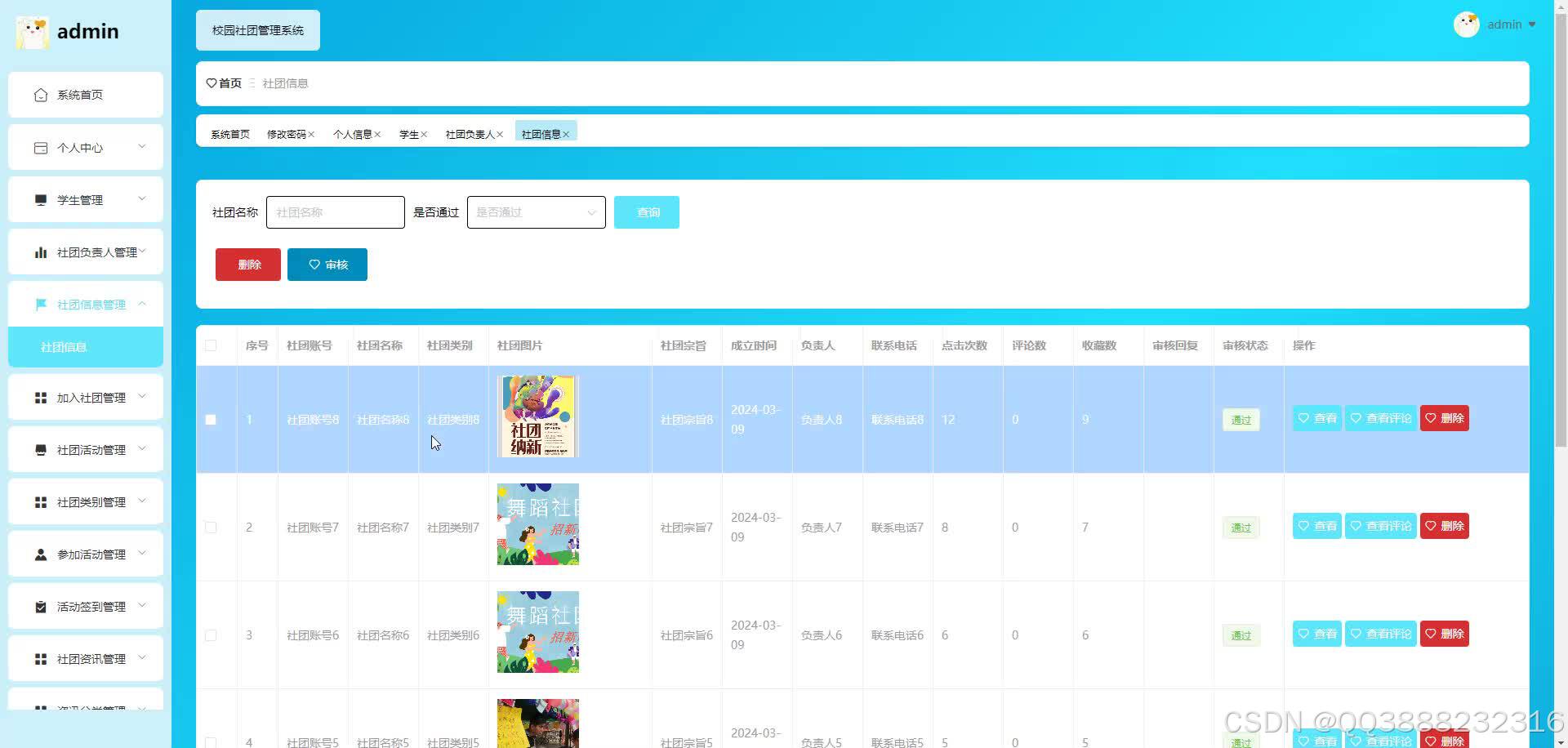Select the 社团信息 submenu item in sidebar
Image resolution: width=1568 pixels, height=748 pixels.
click(86, 347)
